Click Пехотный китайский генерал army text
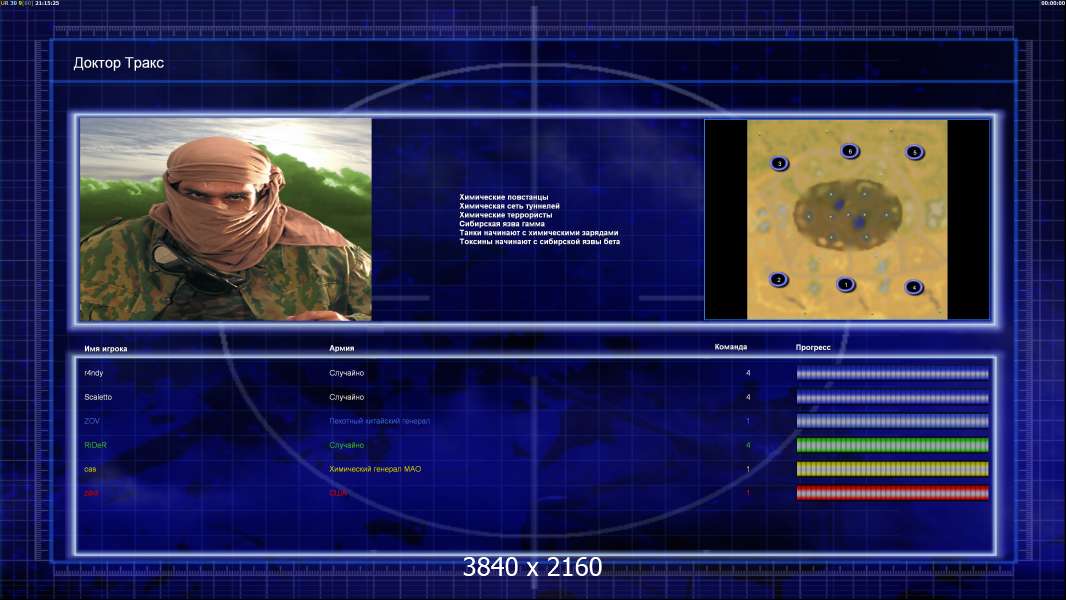Screen dimensions: 1066x600 [x=379, y=421]
